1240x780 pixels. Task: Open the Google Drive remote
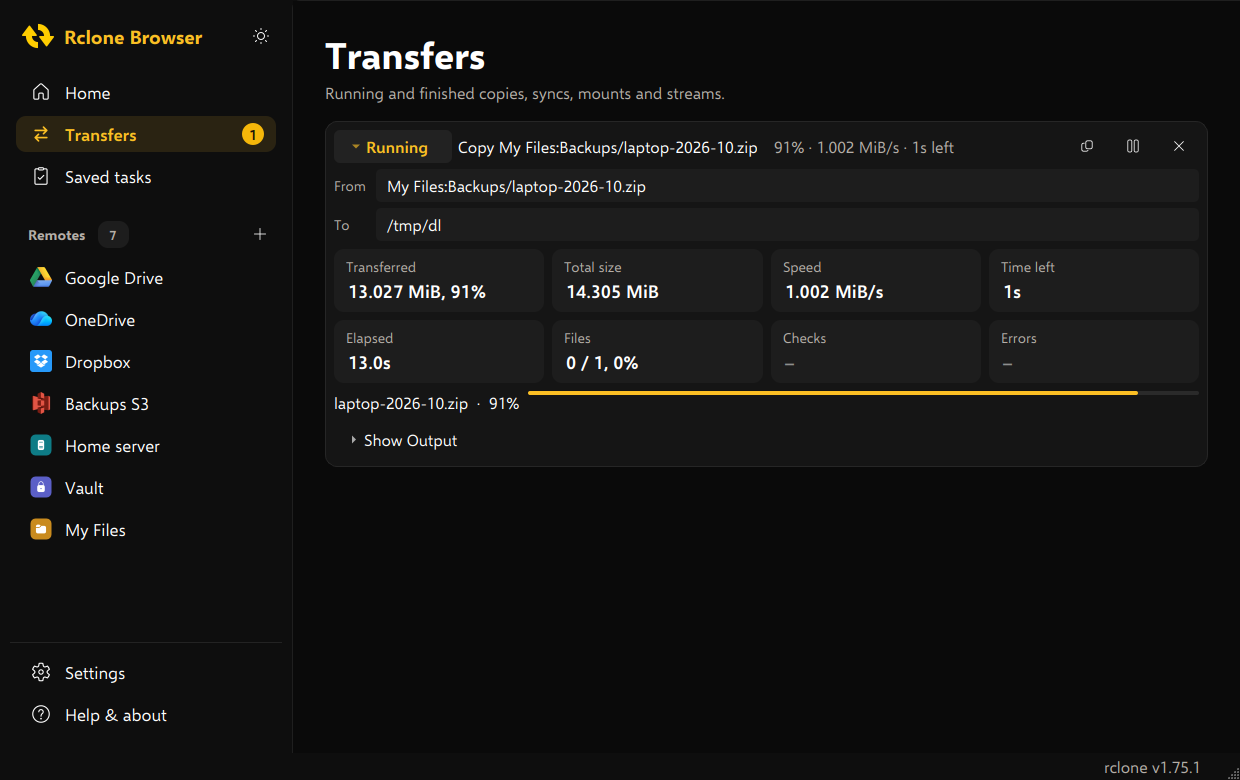[146, 278]
